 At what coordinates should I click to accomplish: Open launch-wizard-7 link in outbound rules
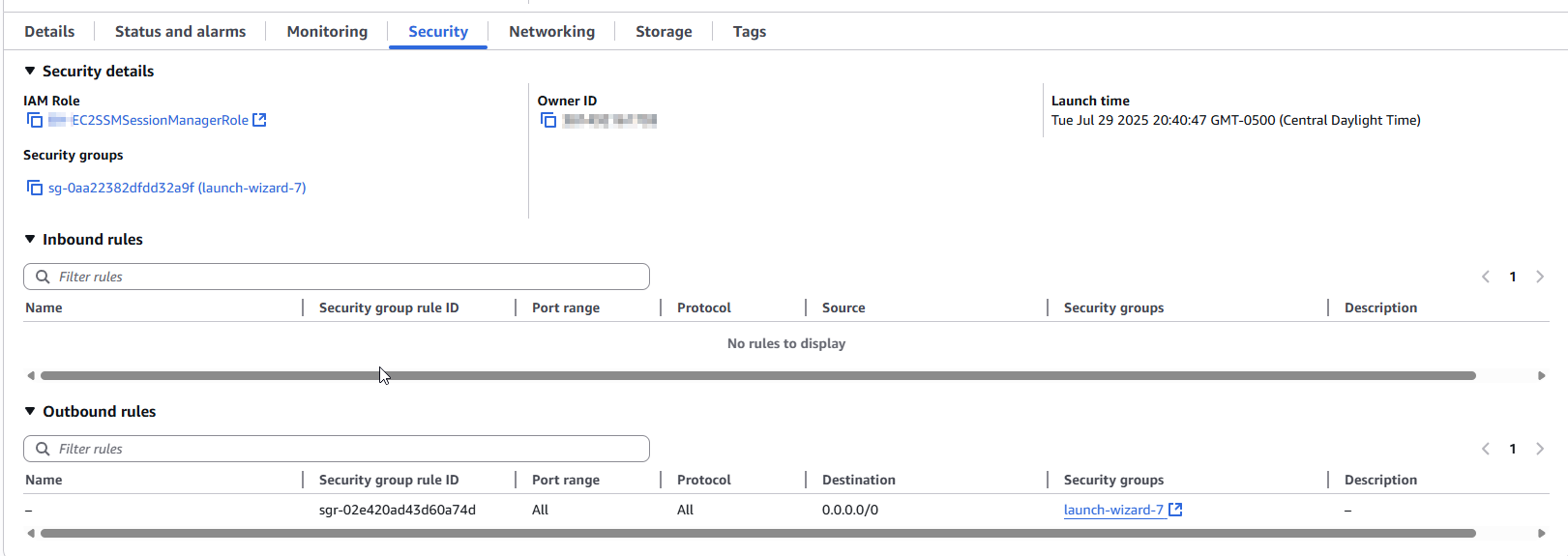click(x=1113, y=510)
